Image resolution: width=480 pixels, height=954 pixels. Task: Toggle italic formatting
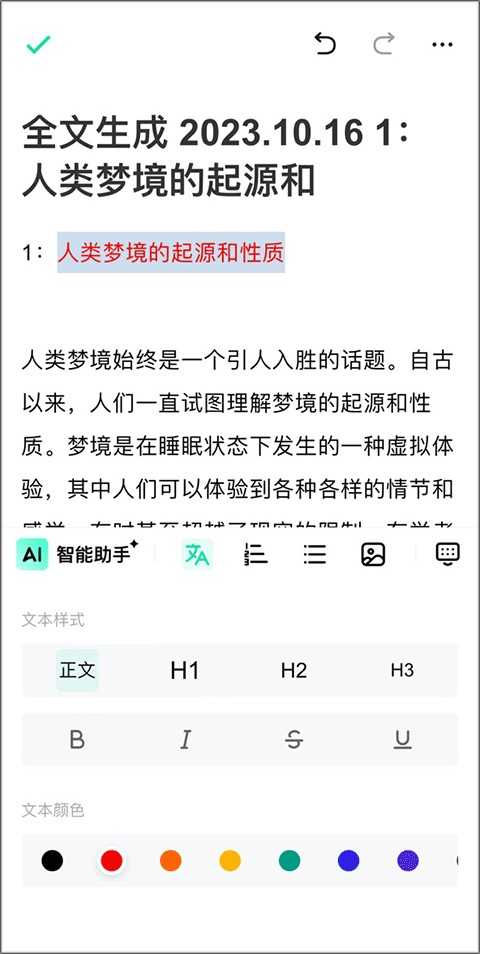click(185, 740)
